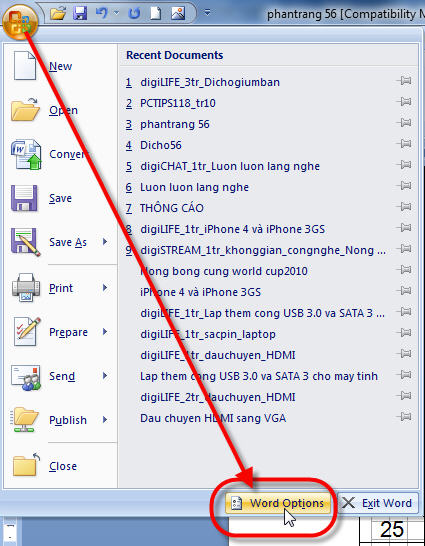The image size is (425, 546).
Task: Open recent document phantrang 56
Action: coord(175,124)
